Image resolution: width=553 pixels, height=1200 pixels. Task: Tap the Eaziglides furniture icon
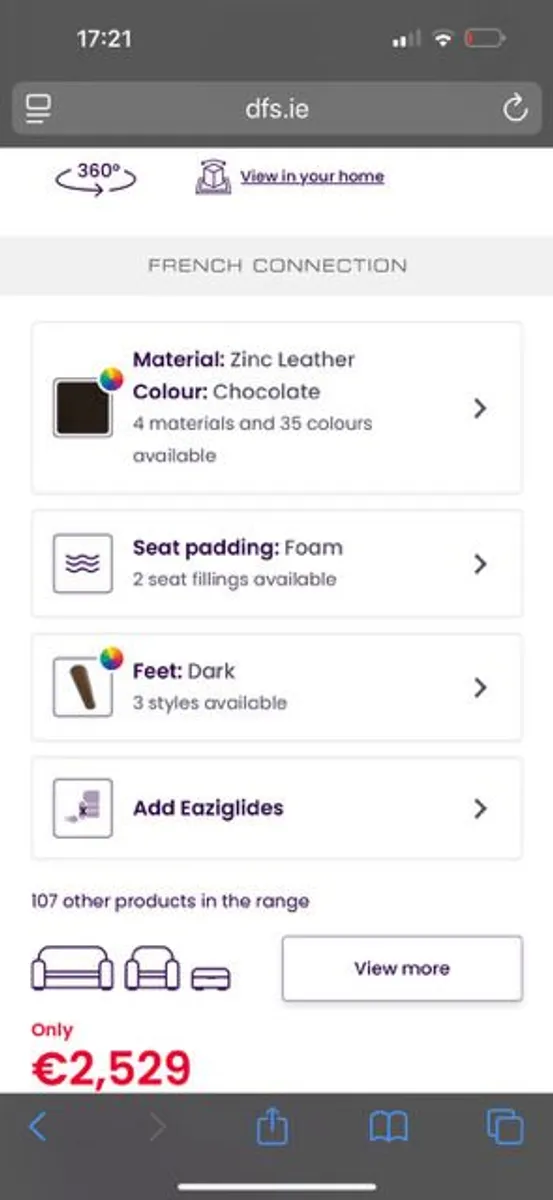click(x=83, y=808)
